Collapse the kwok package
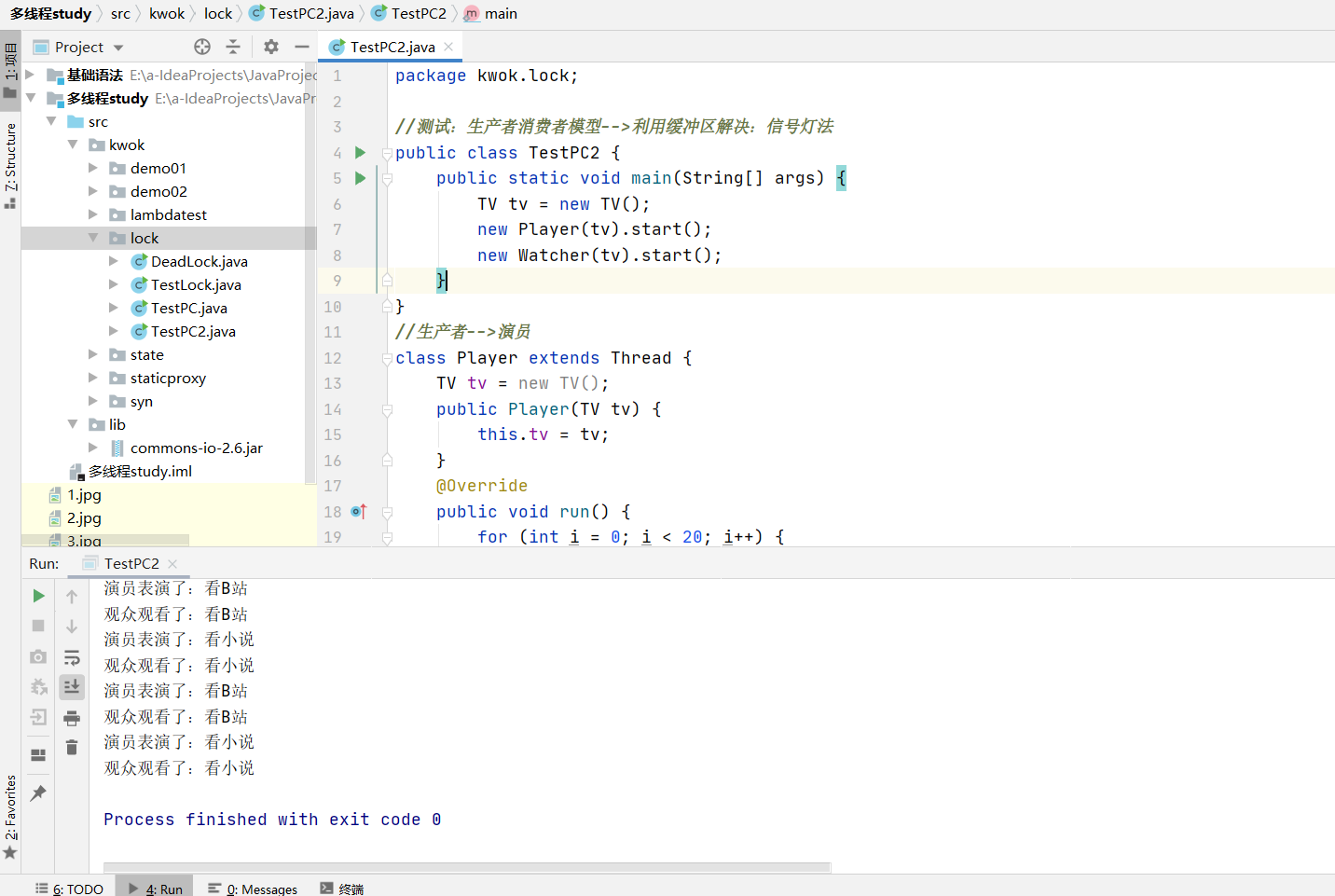Screen dimensions: 1335x896 coord(73,145)
